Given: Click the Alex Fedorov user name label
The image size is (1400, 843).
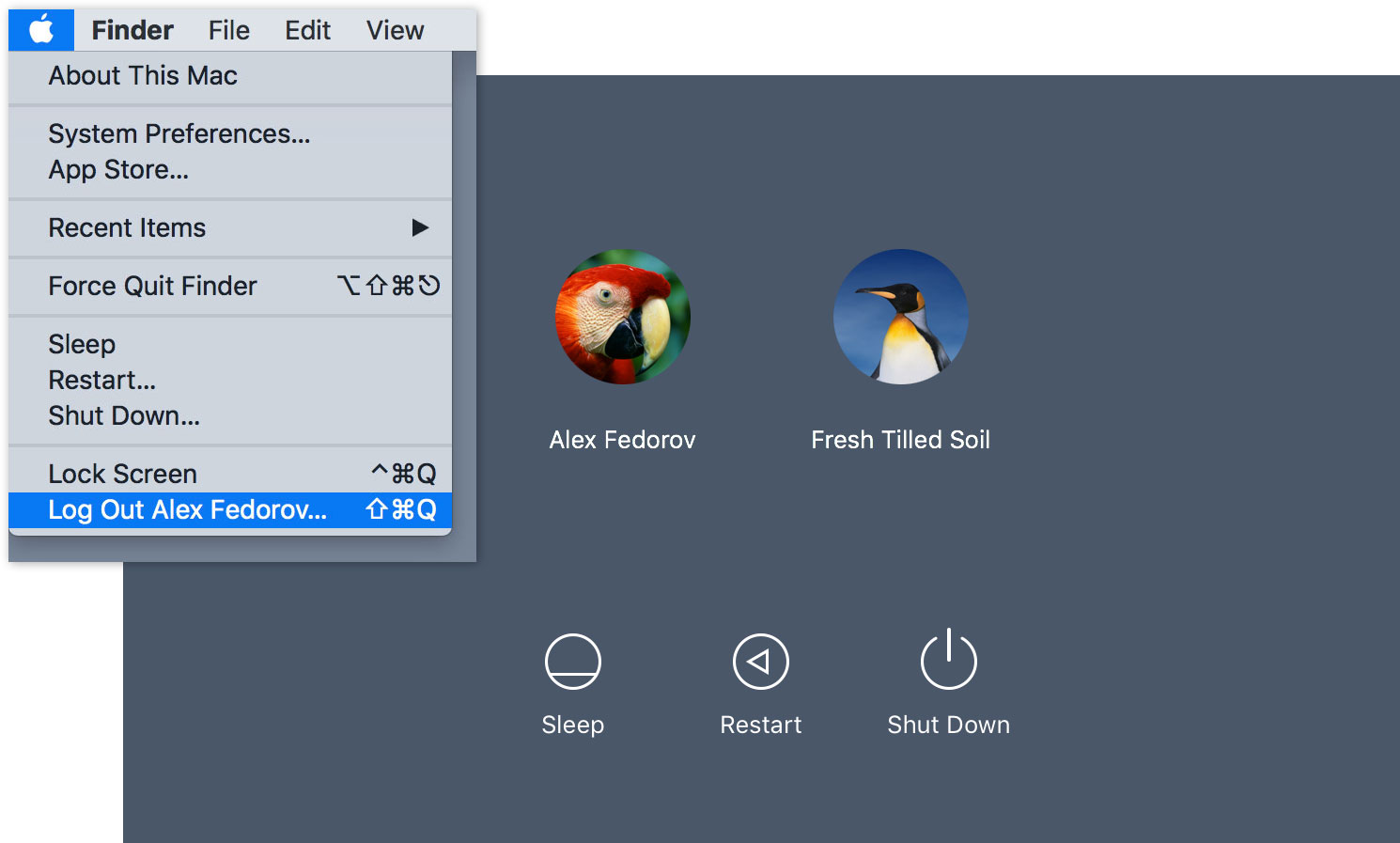Looking at the screenshot, I should point(621,439).
